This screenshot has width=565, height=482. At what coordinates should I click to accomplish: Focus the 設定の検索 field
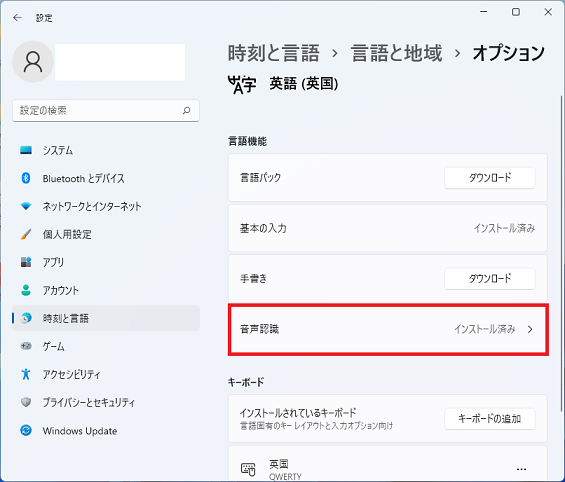pos(106,111)
